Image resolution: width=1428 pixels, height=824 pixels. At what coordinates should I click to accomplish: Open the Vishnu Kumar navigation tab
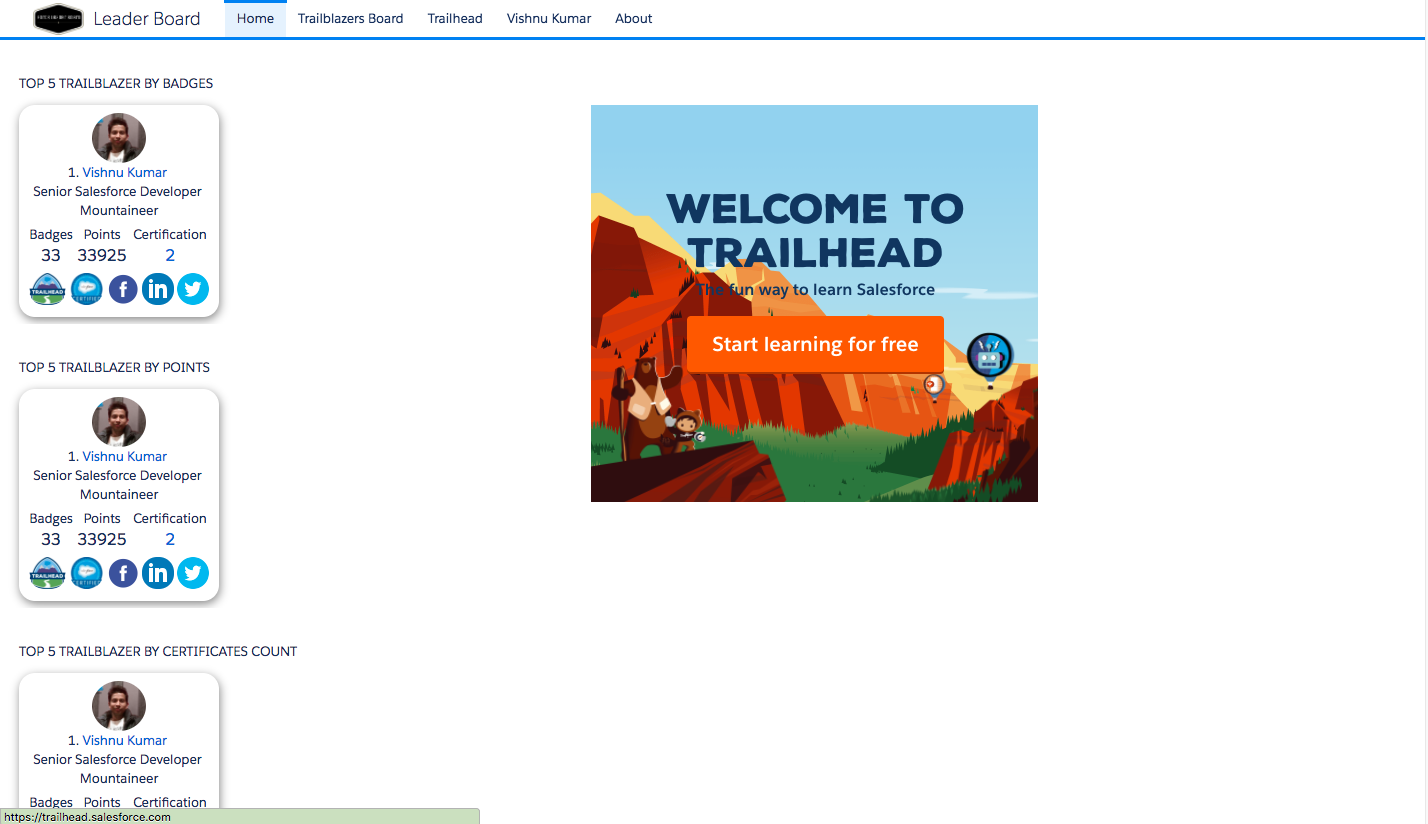point(548,18)
